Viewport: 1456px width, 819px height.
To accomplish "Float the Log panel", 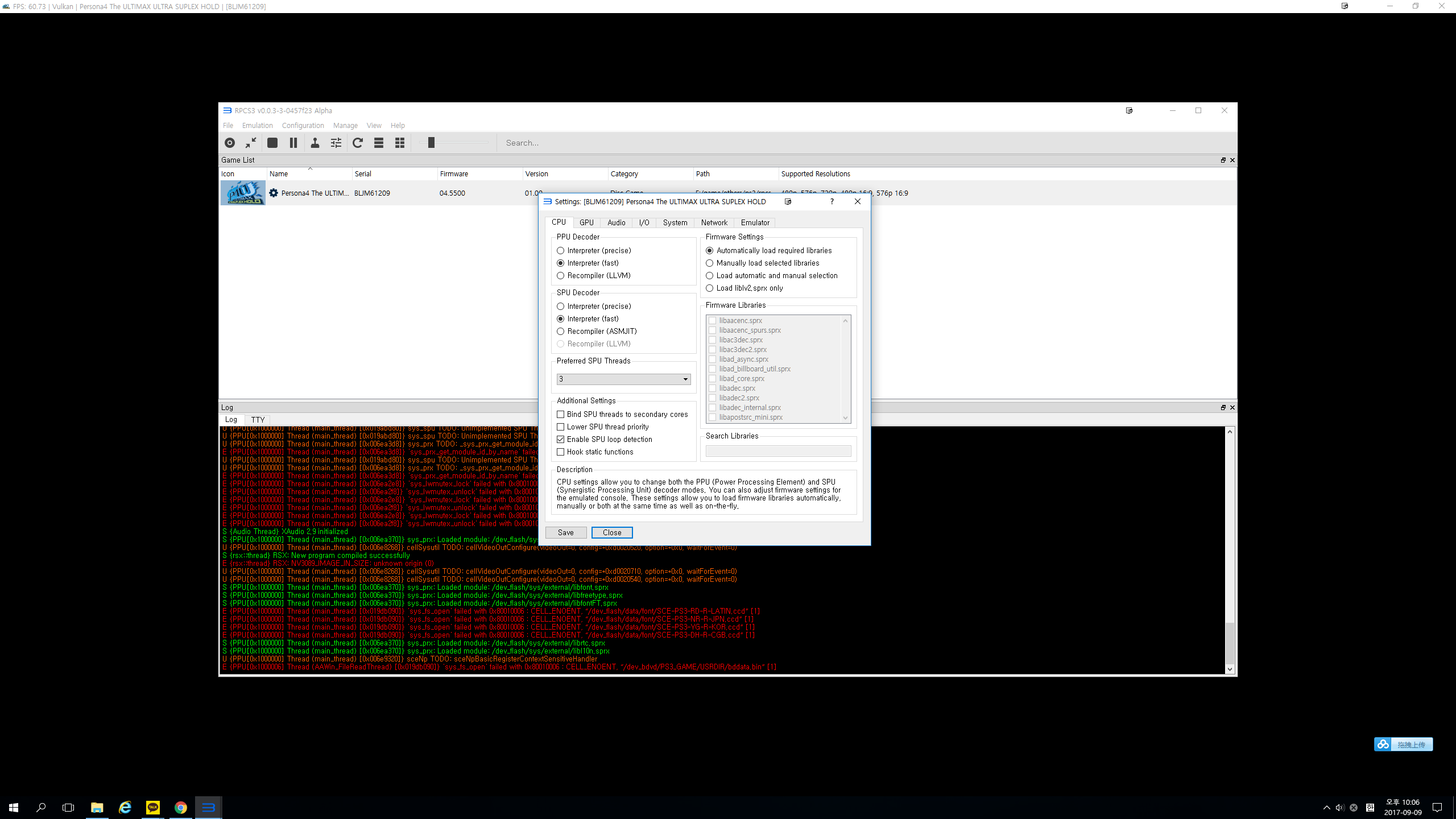I will coord(1223,408).
